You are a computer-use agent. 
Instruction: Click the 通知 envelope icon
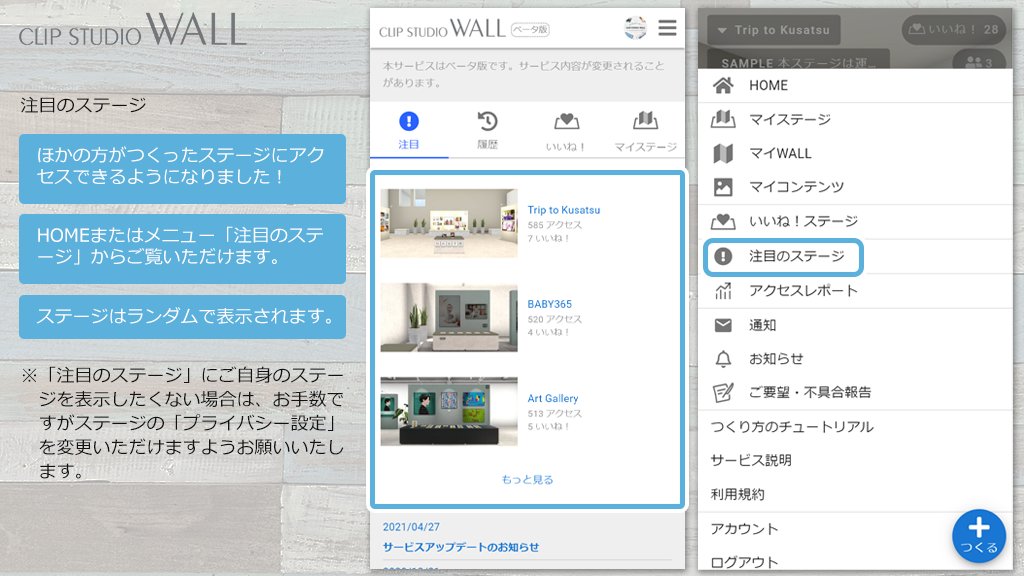[x=723, y=325]
